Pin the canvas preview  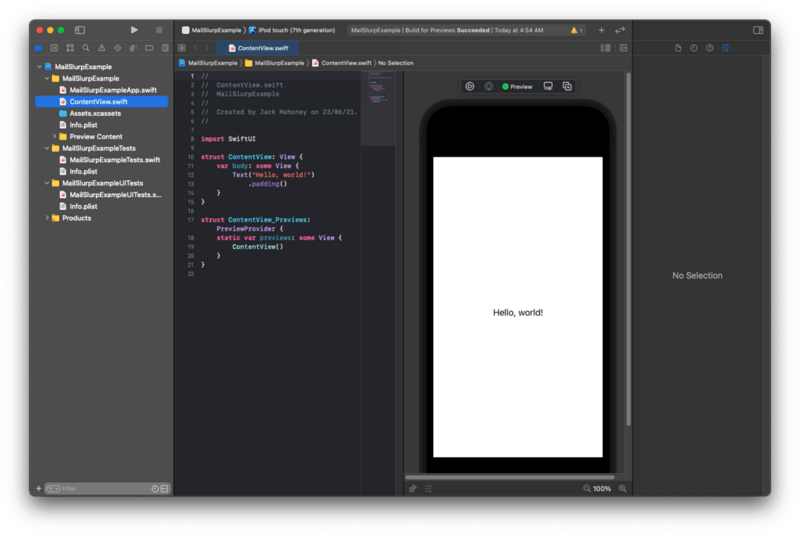click(413, 489)
